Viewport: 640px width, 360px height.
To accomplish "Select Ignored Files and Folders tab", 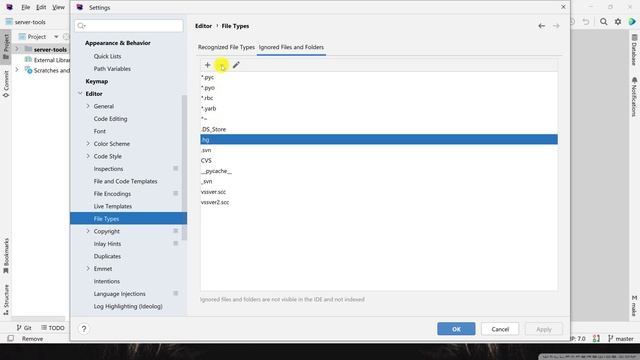I will pyautogui.click(x=291, y=47).
